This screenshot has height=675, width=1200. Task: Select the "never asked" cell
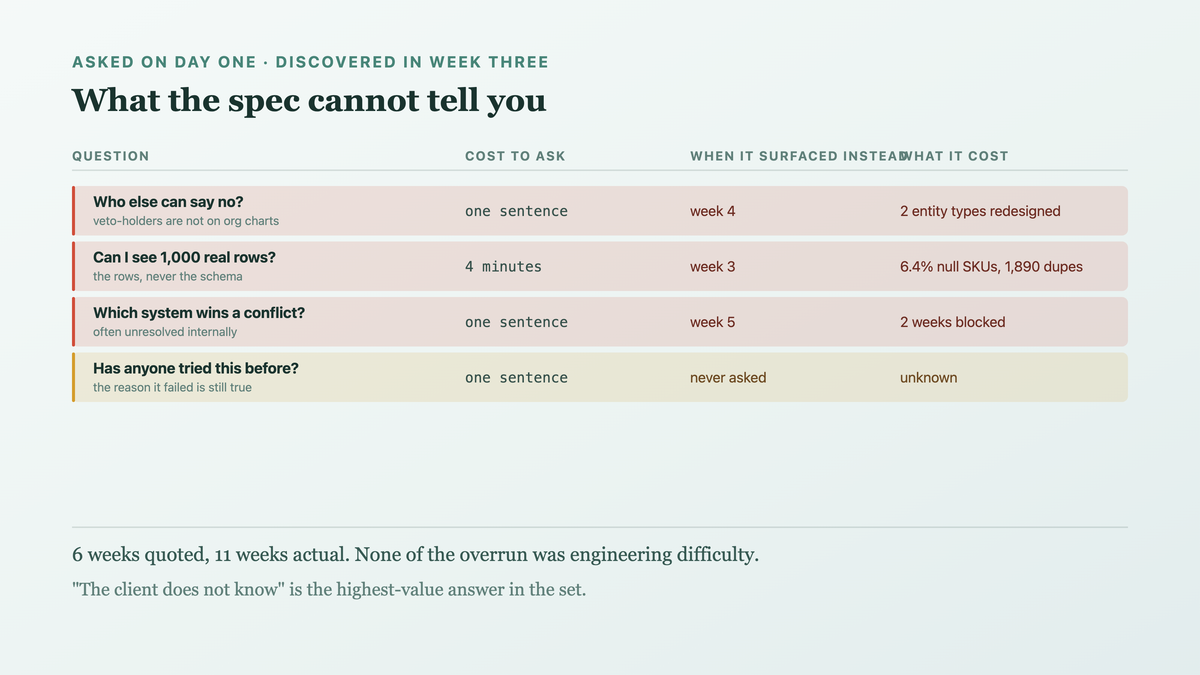[728, 378]
